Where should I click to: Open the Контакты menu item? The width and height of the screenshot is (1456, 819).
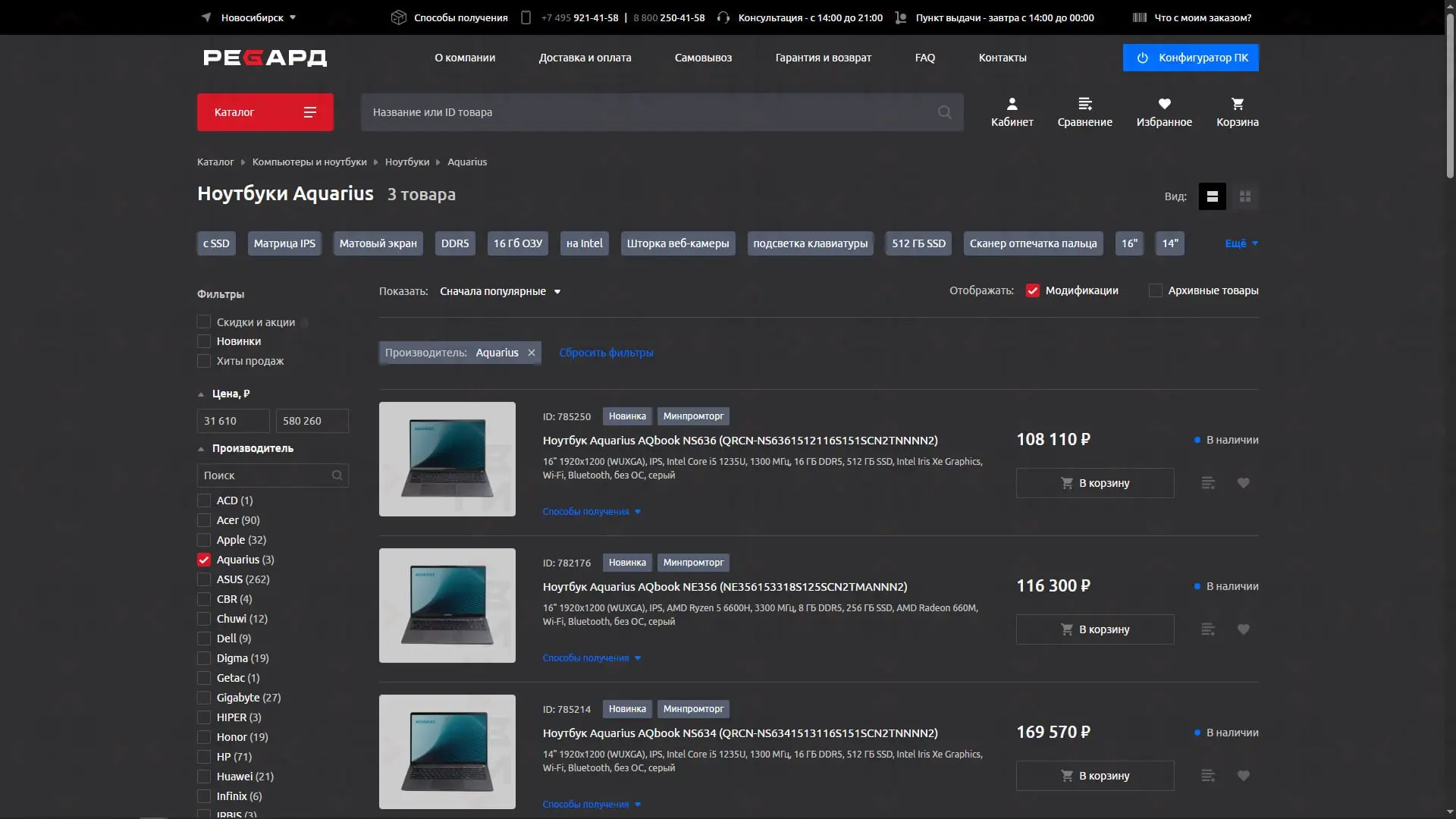pyautogui.click(x=1002, y=58)
